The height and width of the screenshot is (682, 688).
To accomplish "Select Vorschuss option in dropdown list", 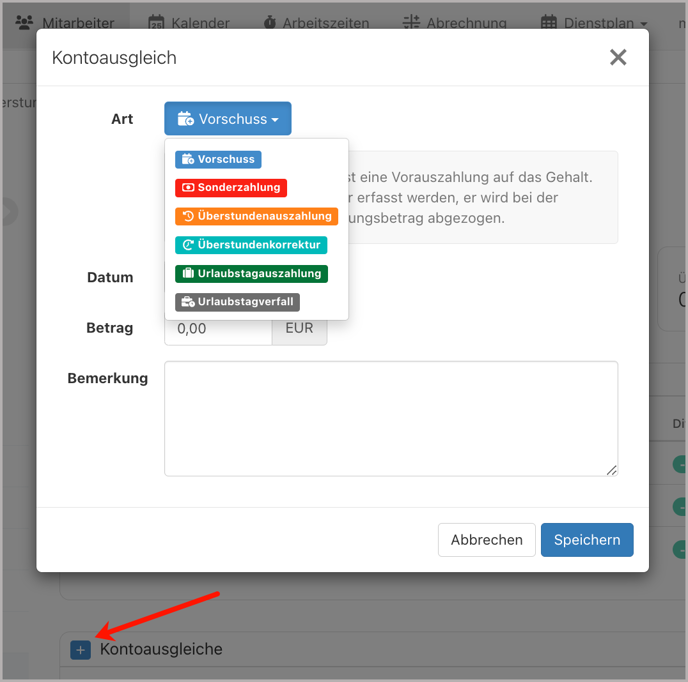I will (217, 159).
